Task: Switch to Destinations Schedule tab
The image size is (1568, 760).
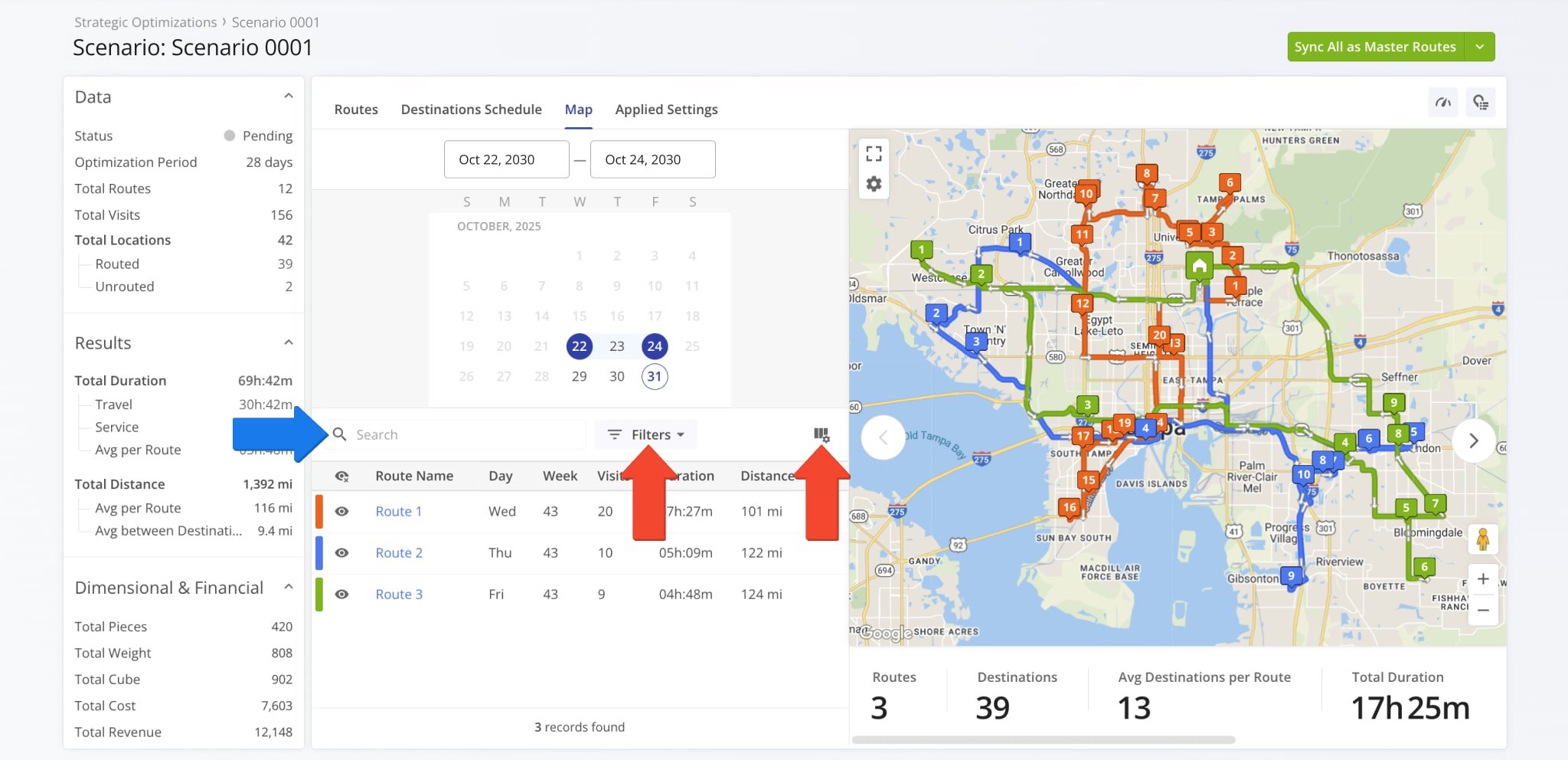Action: click(471, 110)
